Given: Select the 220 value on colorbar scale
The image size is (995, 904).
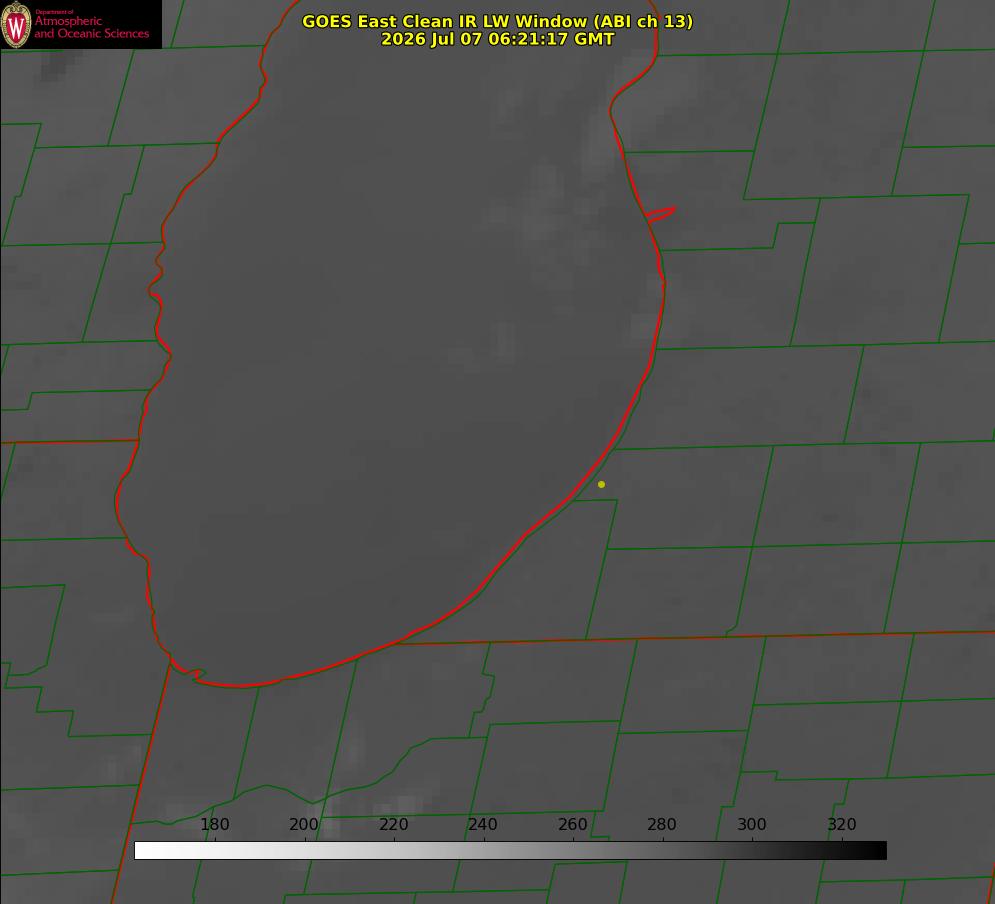Looking at the screenshot, I should (x=393, y=824).
